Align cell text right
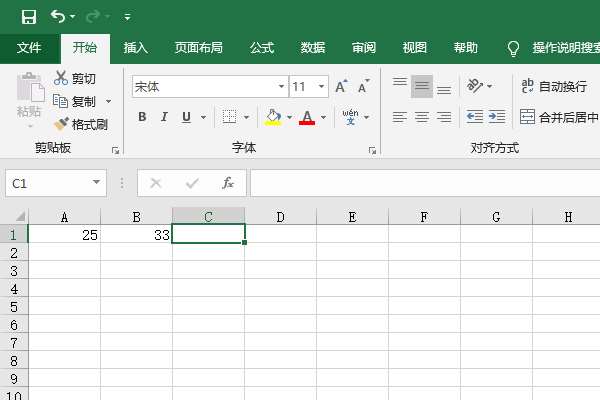 [x=444, y=117]
